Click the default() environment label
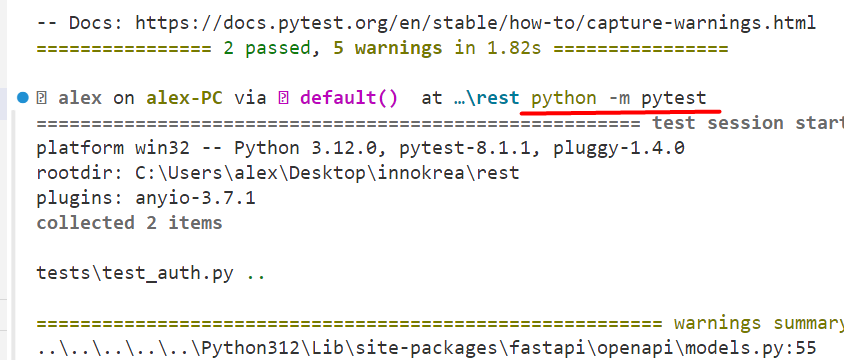 pos(349,98)
